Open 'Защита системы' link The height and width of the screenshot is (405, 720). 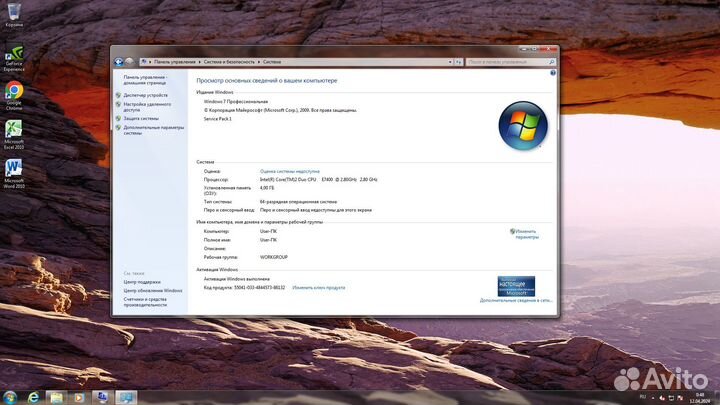tap(141, 118)
